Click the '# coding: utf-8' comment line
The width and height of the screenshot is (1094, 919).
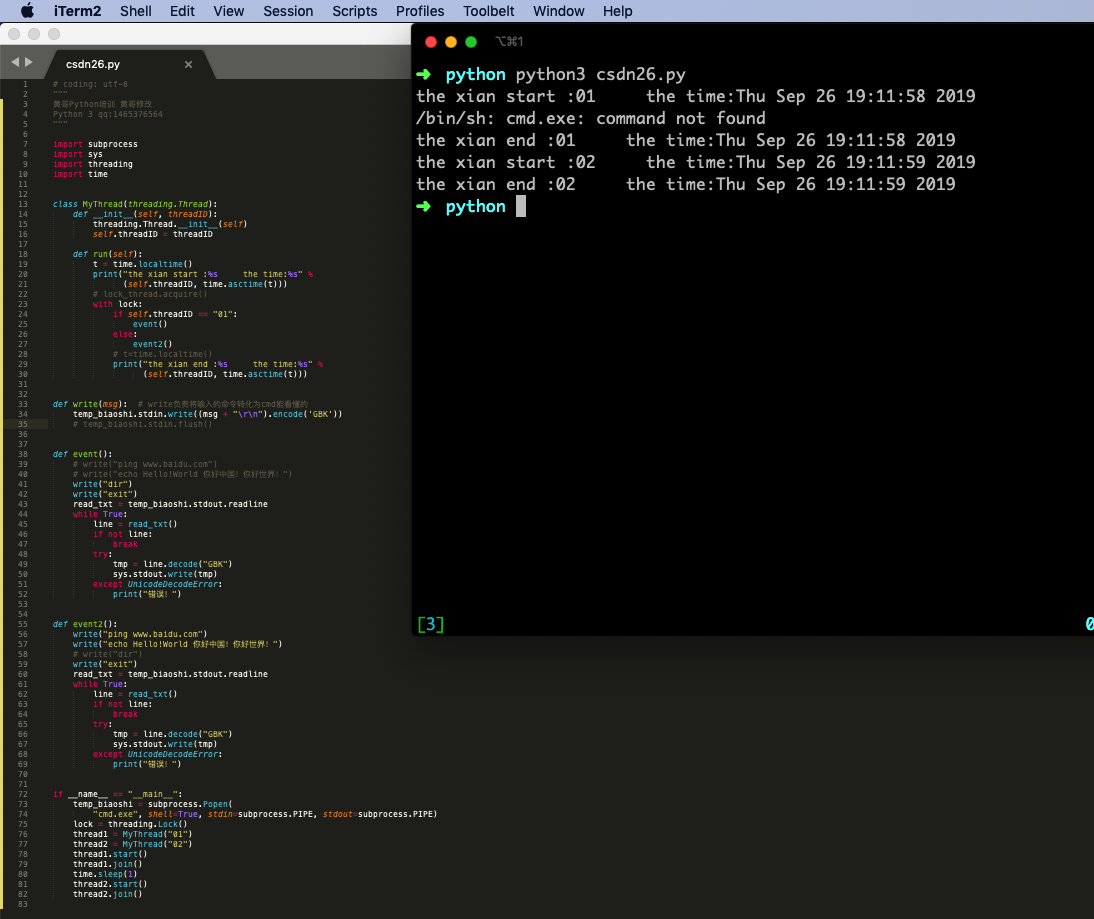(x=90, y=84)
